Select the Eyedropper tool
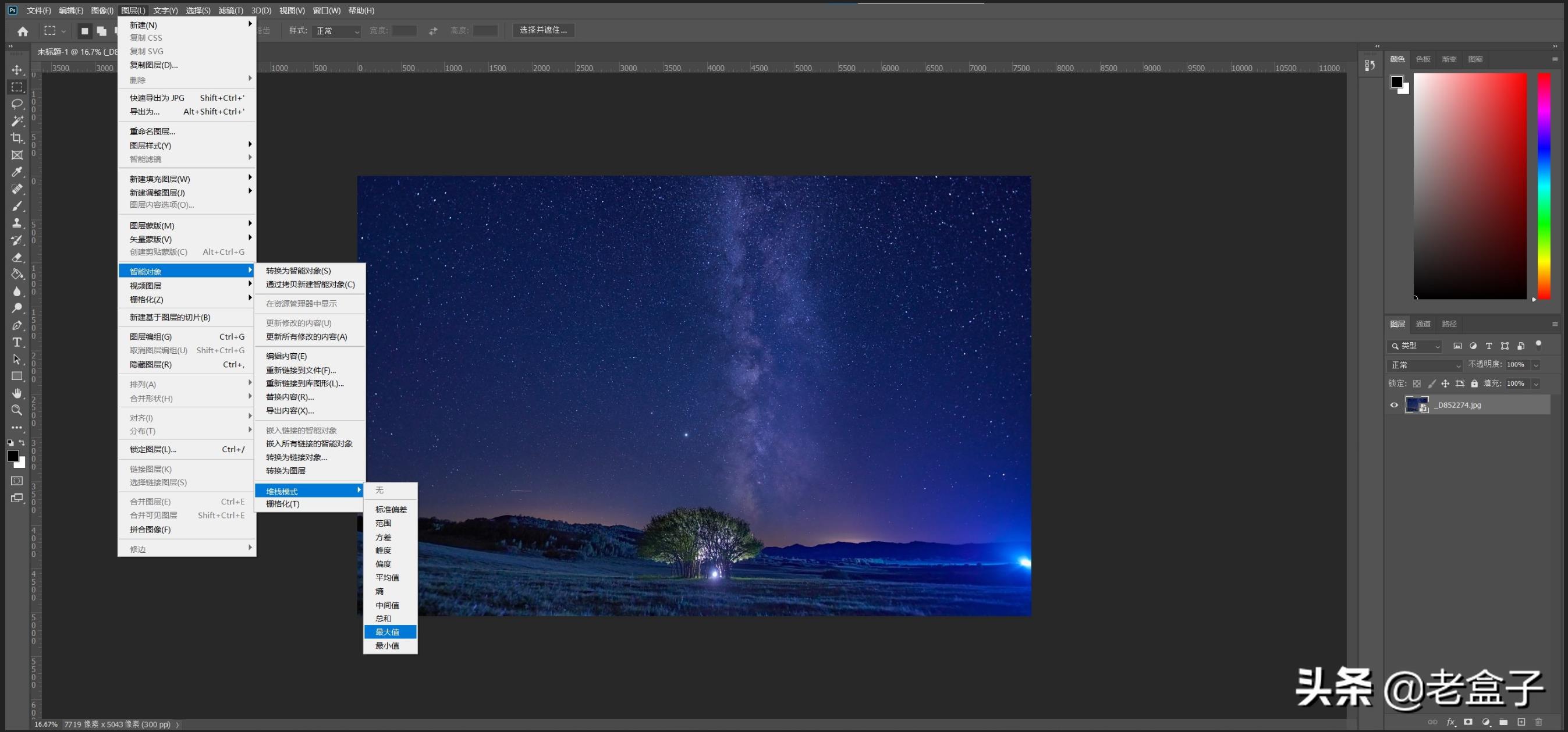 [17, 172]
